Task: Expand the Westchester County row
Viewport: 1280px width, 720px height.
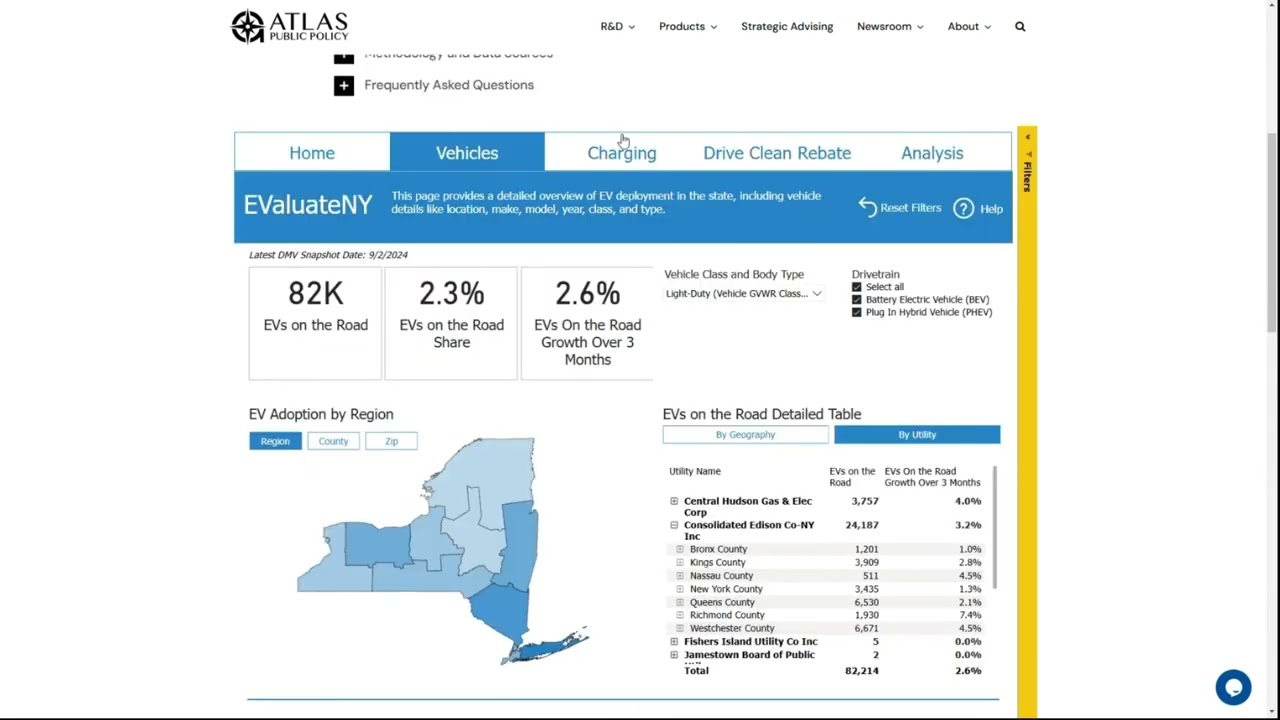Action: click(680, 628)
